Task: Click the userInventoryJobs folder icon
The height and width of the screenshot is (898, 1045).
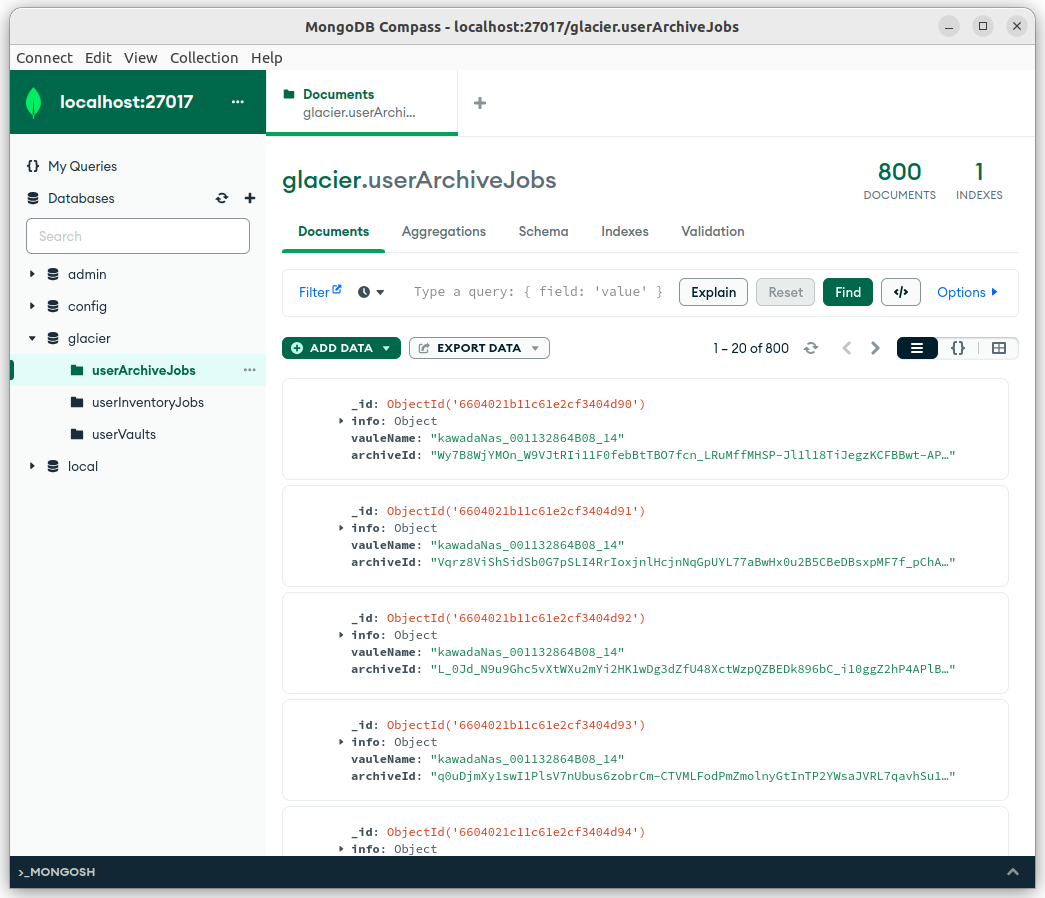Action: 77,402
